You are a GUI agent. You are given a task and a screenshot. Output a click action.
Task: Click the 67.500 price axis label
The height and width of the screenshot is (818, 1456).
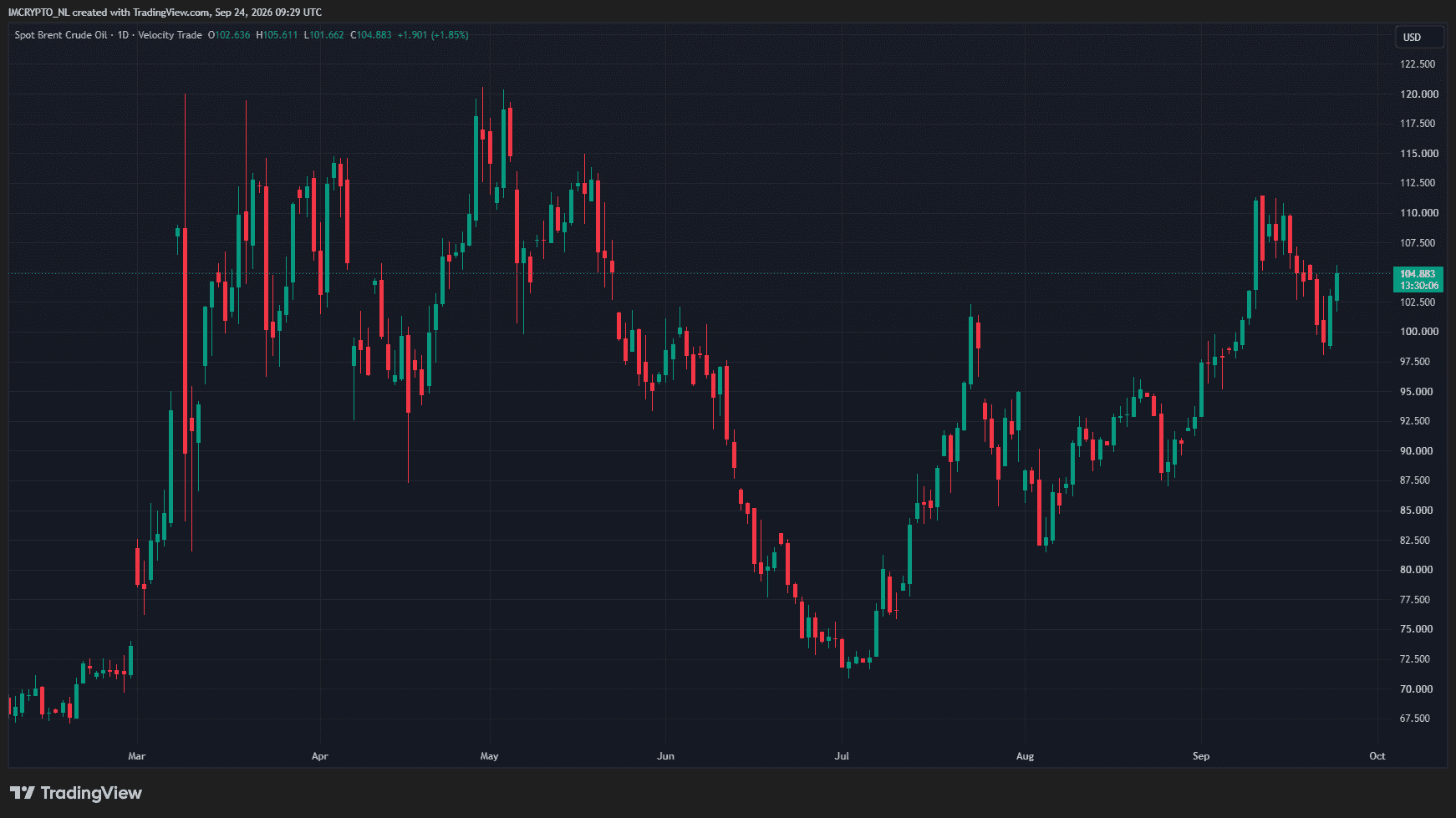[1416, 719]
